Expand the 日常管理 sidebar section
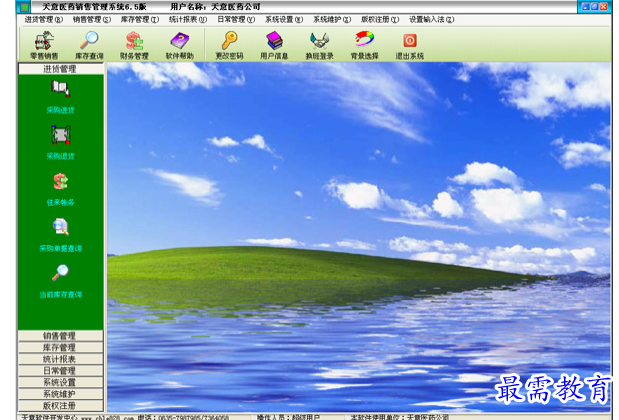This screenshot has height=420, width=619. pyautogui.click(x=60, y=371)
